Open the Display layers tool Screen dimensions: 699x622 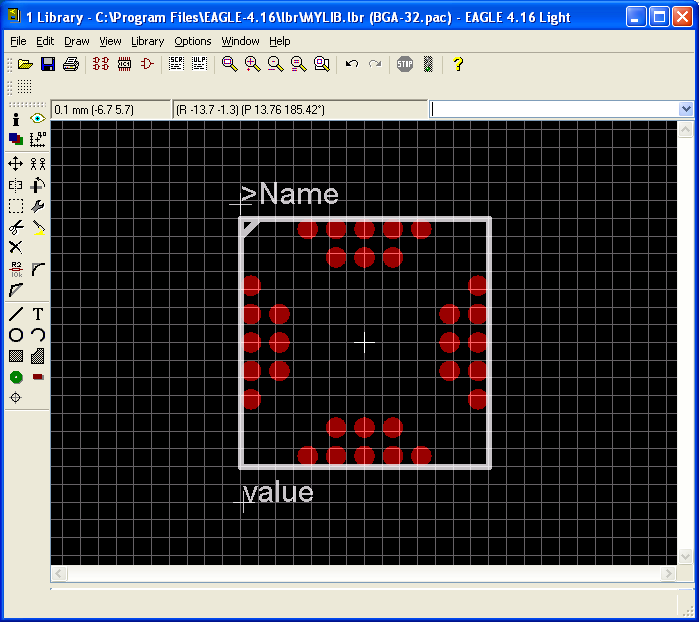point(16,140)
